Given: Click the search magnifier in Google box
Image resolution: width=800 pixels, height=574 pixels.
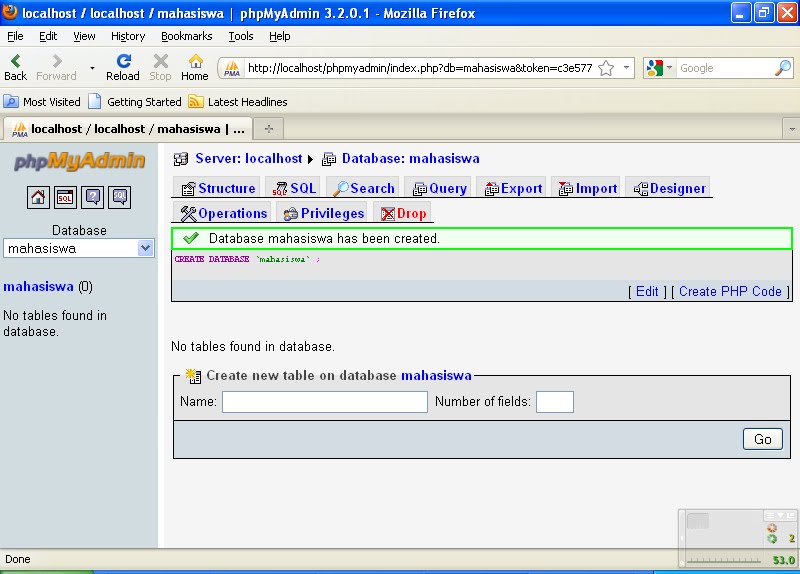Looking at the screenshot, I should (783, 68).
